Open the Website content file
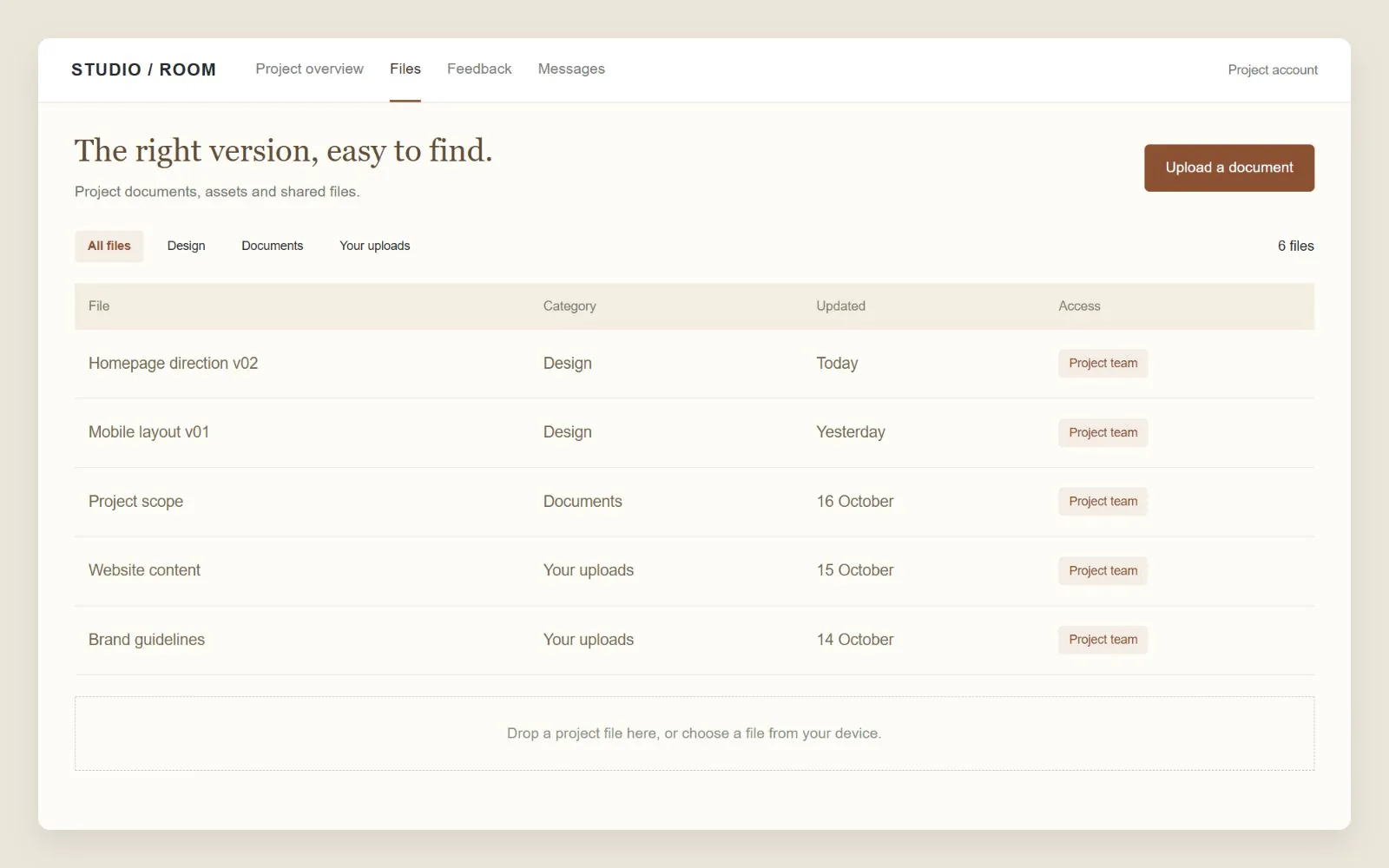1389x868 pixels. [x=144, y=570]
